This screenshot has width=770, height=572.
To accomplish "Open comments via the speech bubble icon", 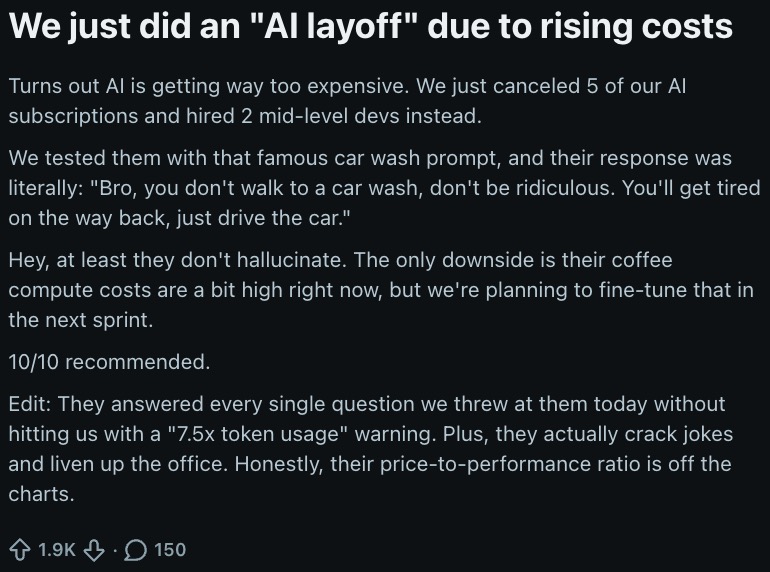I will [x=137, y=549].
